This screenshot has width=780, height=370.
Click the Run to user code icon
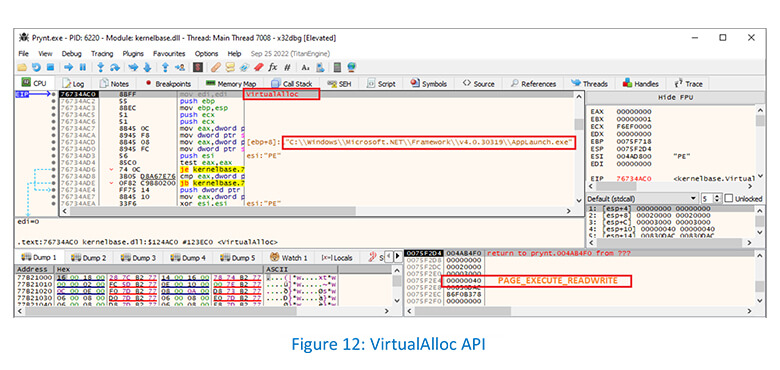click(180, 67)
